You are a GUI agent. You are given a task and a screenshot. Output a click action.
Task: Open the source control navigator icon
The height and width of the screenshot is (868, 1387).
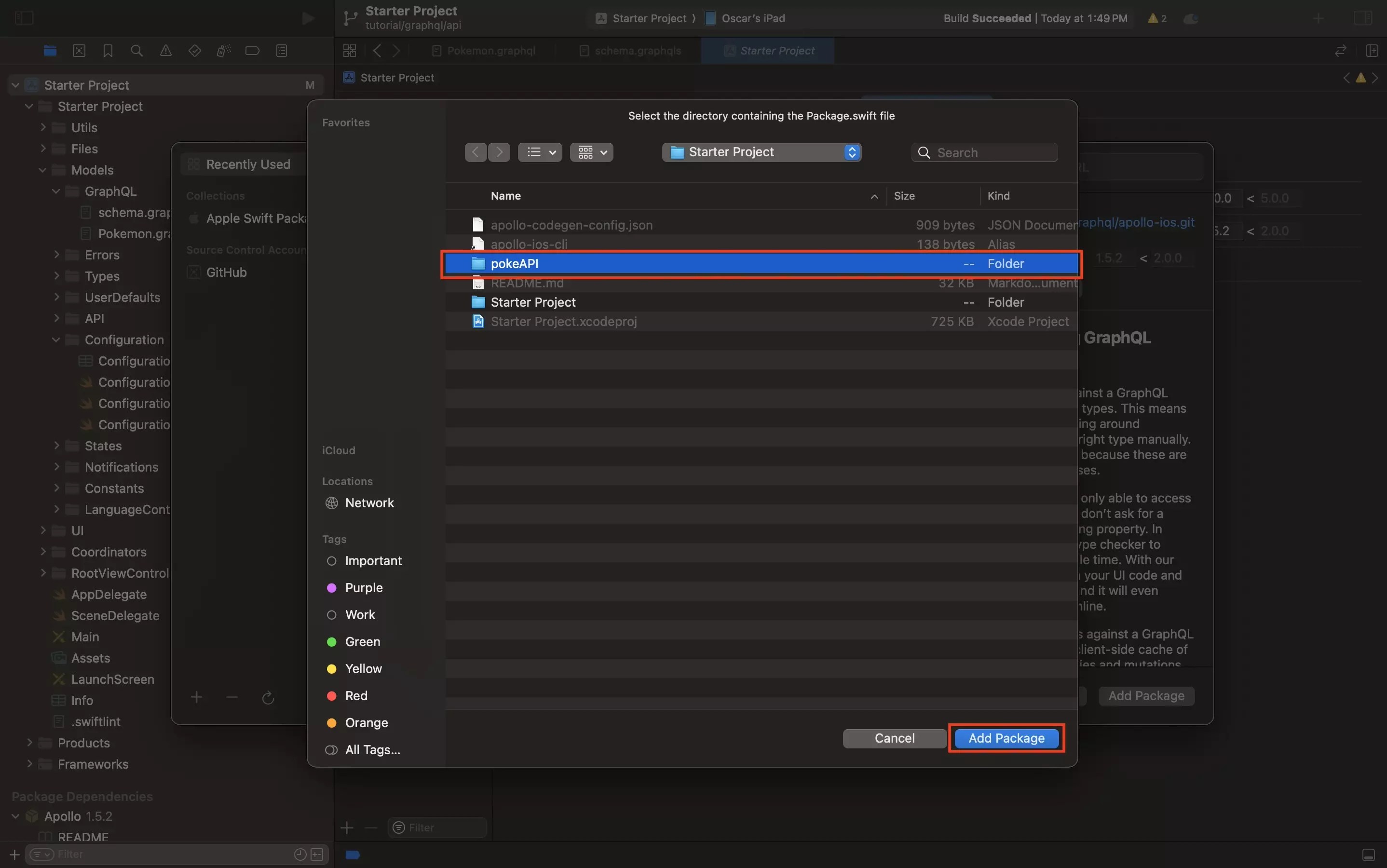pyautogui.click(x=79, y=51)
